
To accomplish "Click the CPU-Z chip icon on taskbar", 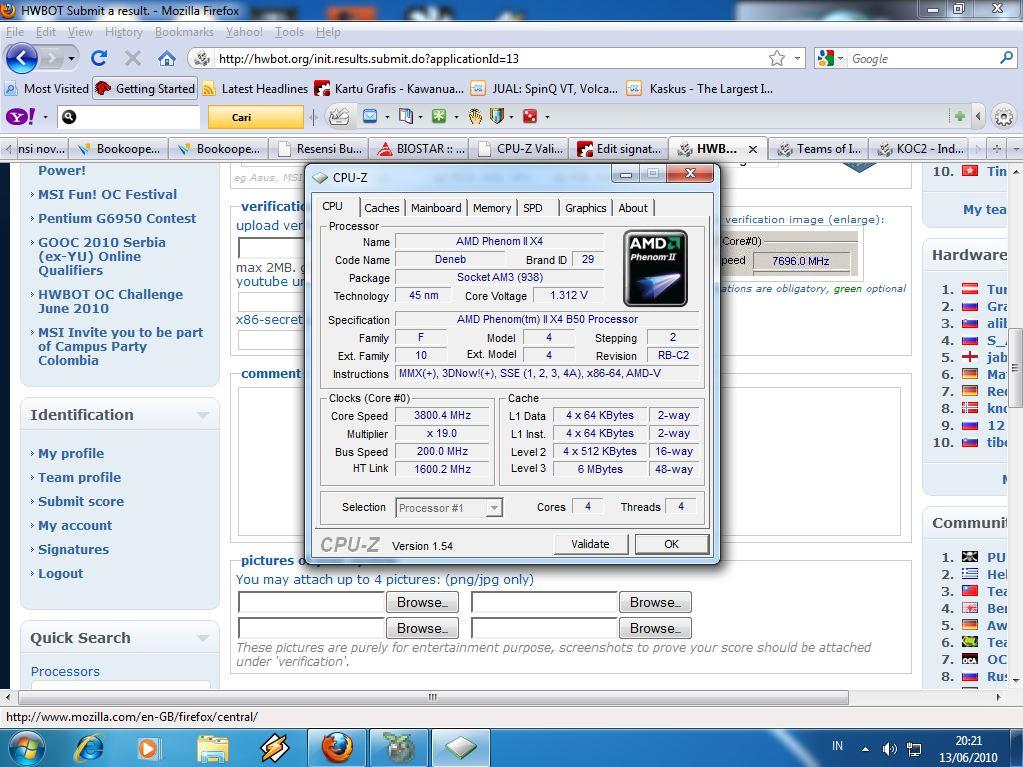I will tap(462, 747).
